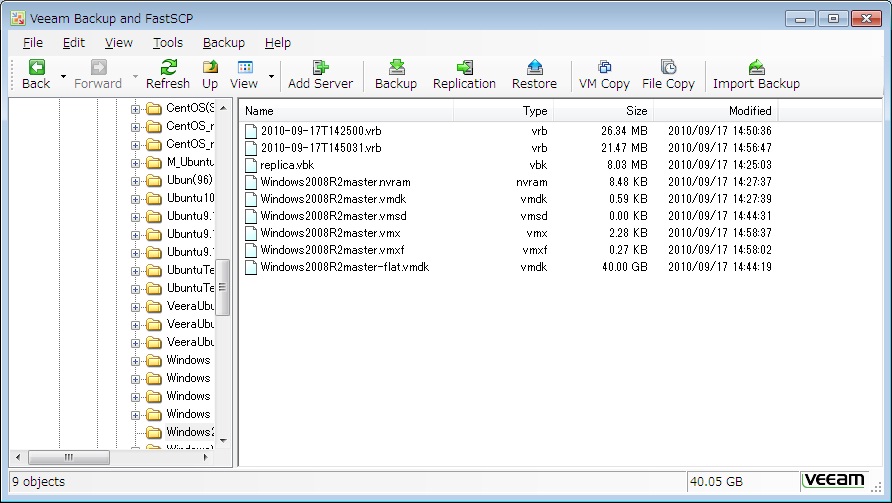Screen dimensions: 892x503
Task: Click the 26.34 MB size cell
Action: click(x=624, y=131)
